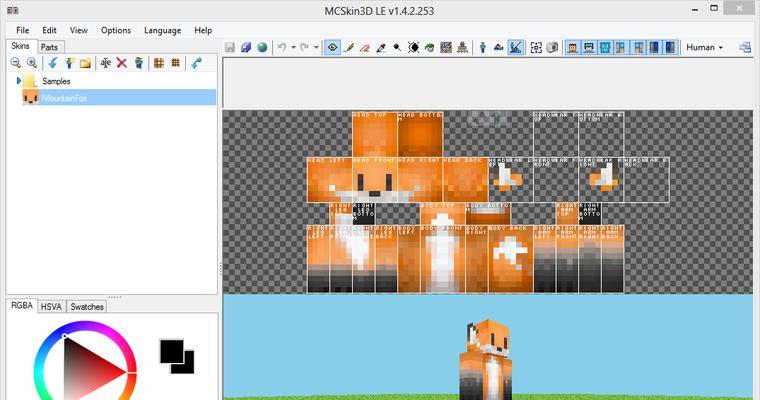
Task: Open the Options menu
Action: (116, 30)
